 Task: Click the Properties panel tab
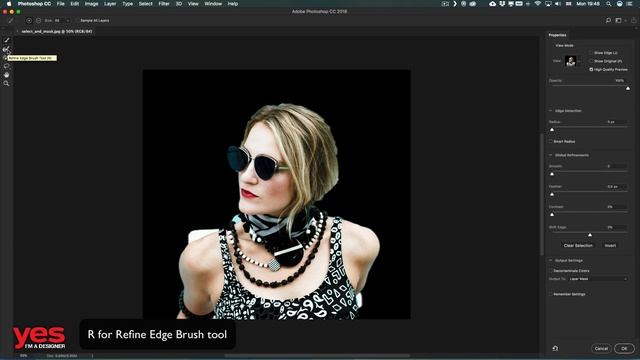pyautogui.click(x=557, y=35)
